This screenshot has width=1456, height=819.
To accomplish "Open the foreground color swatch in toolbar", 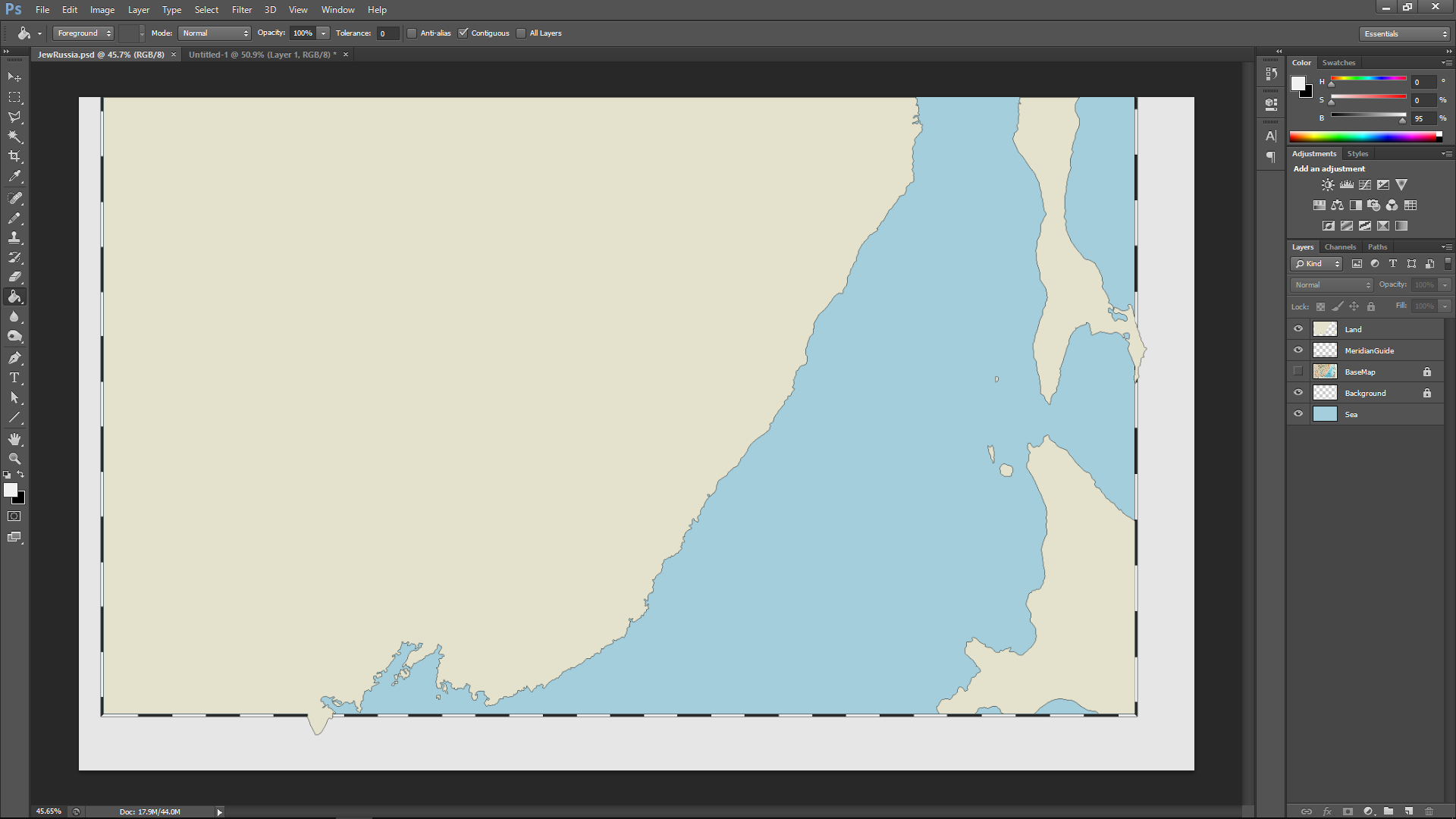I will (11, 491).
